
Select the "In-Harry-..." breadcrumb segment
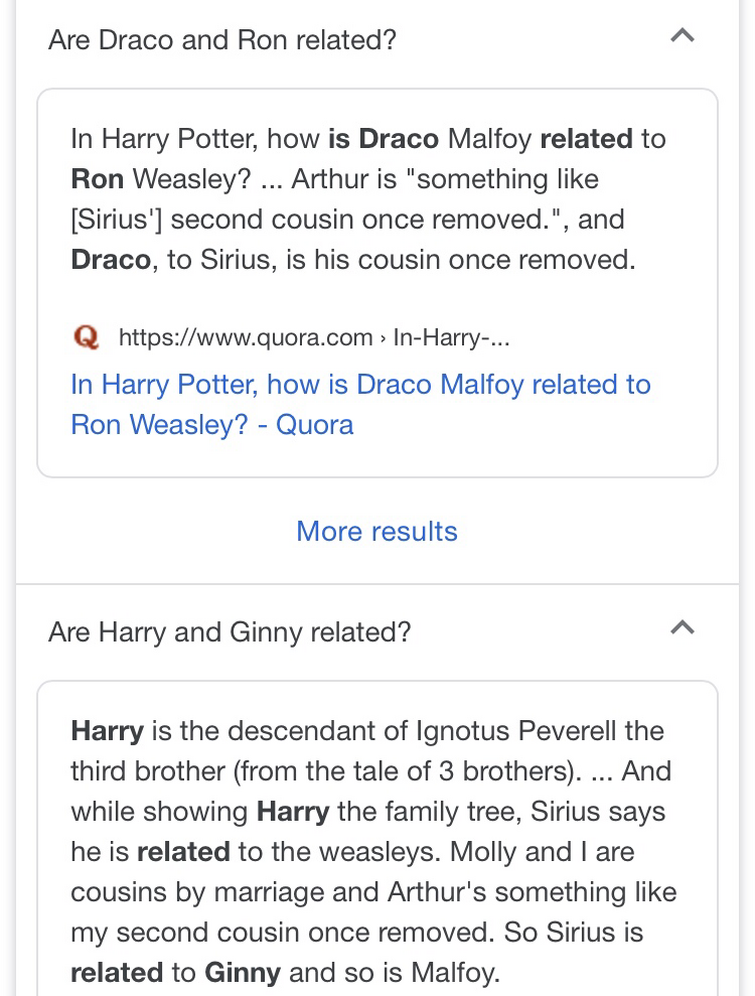pyautogui.click(x=451, y=337)
